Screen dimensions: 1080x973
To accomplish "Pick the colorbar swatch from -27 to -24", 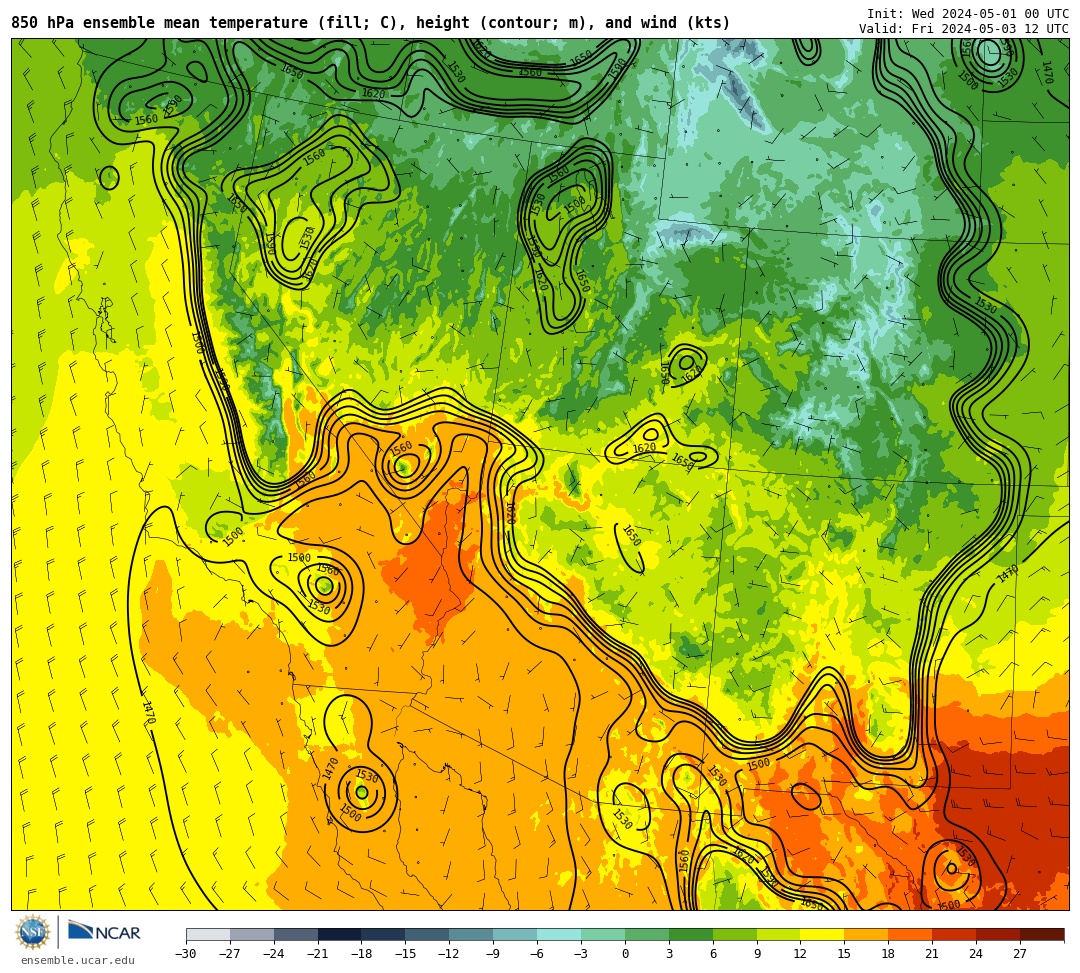I will [252, 934].
